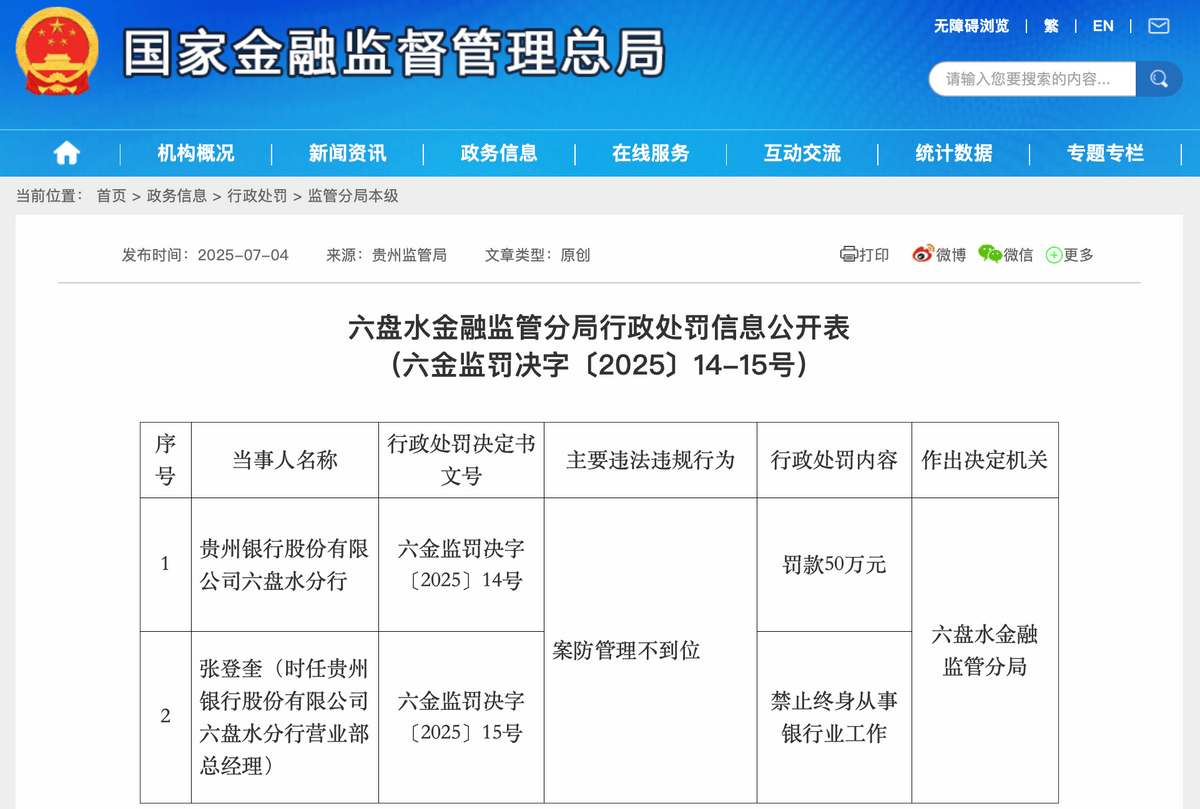Click the 当前位置 breadcrumb label
This screenshot has height=809, width=1200.
(49, 196)
